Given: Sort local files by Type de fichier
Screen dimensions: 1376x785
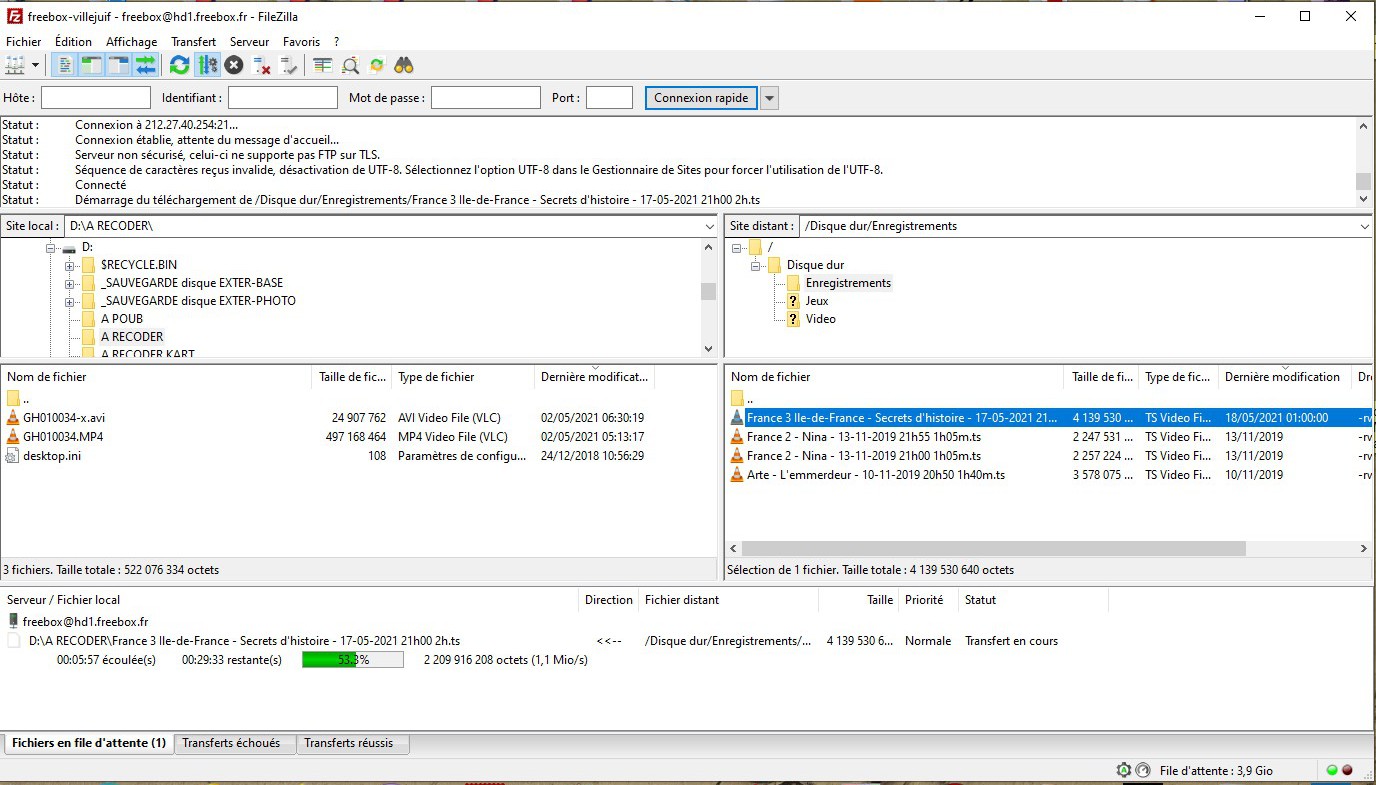Looking at the screenshot, I should click(x=463, y=377).
